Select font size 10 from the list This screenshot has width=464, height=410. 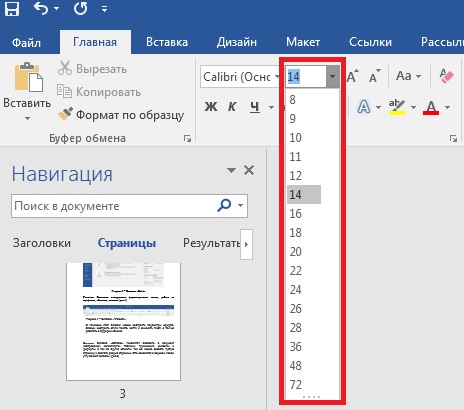tap(313, 138)
